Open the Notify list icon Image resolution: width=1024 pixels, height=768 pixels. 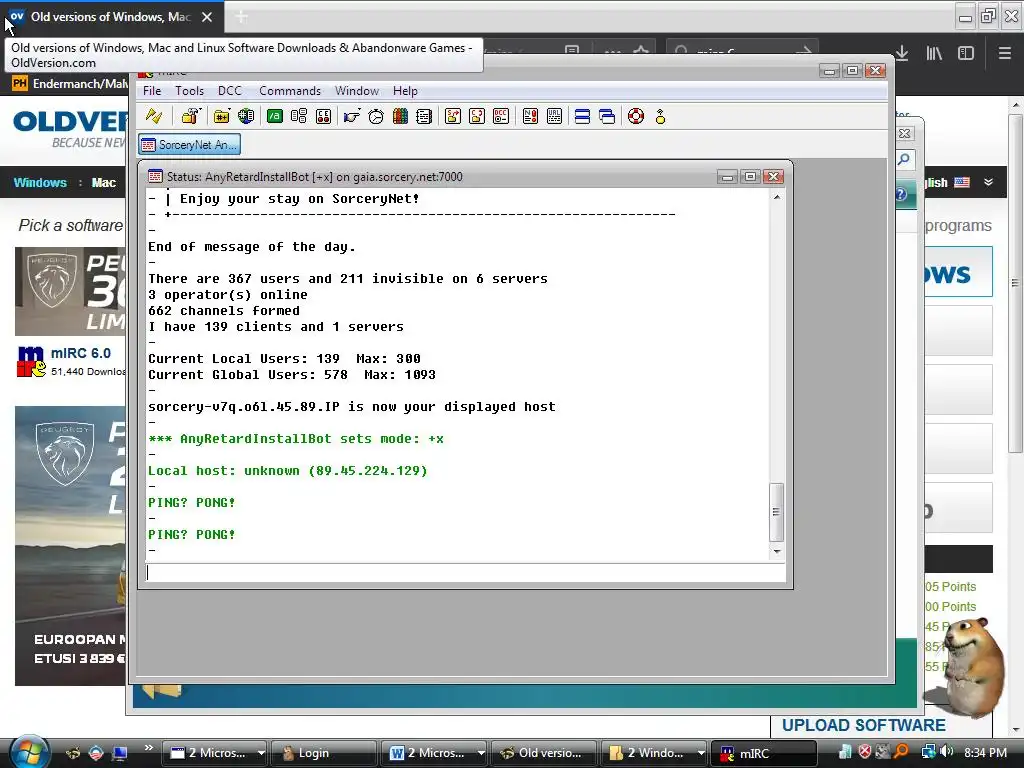[530, 116]
